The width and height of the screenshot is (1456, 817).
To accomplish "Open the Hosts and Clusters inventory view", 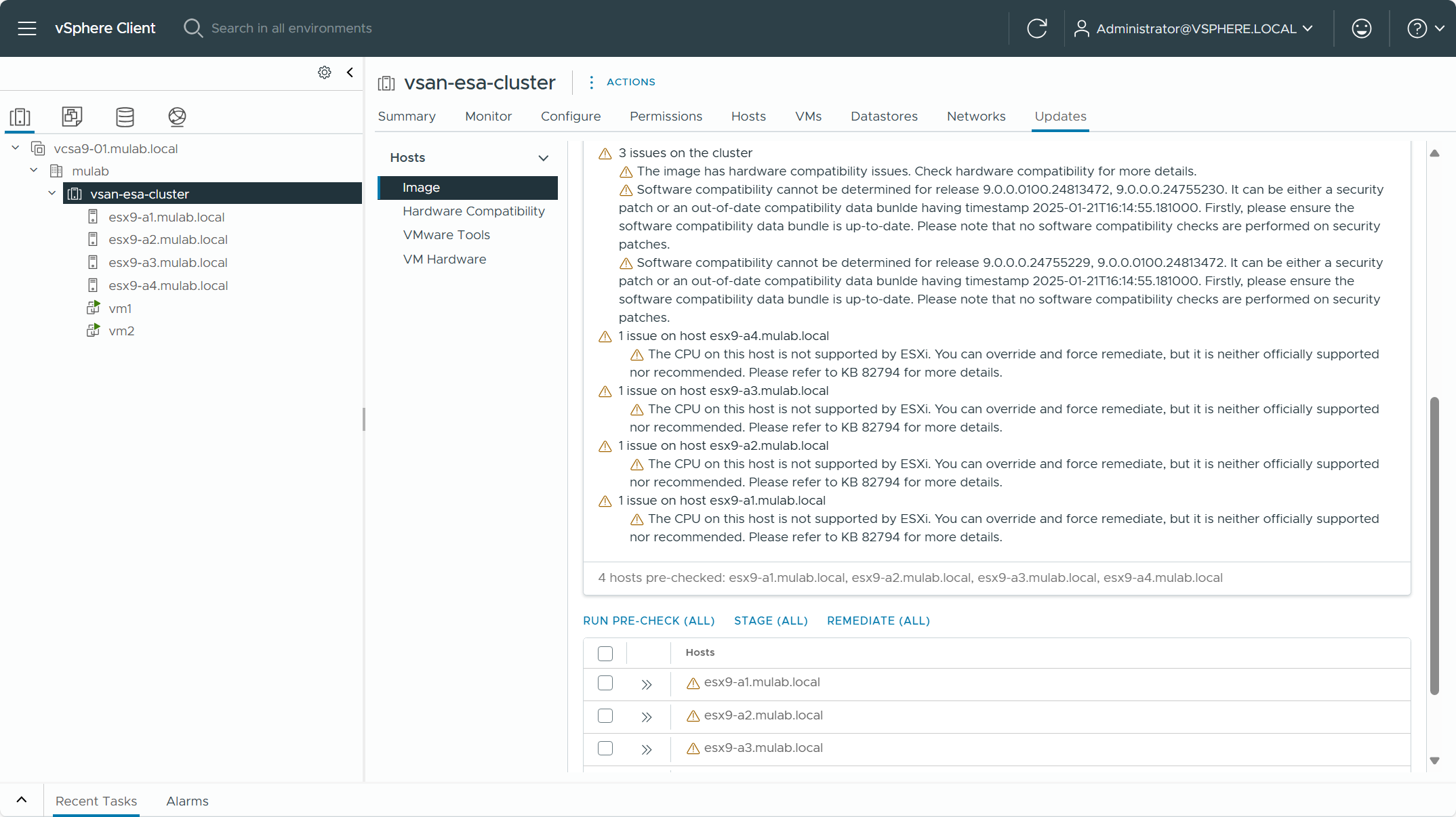I will coord(20,117).
